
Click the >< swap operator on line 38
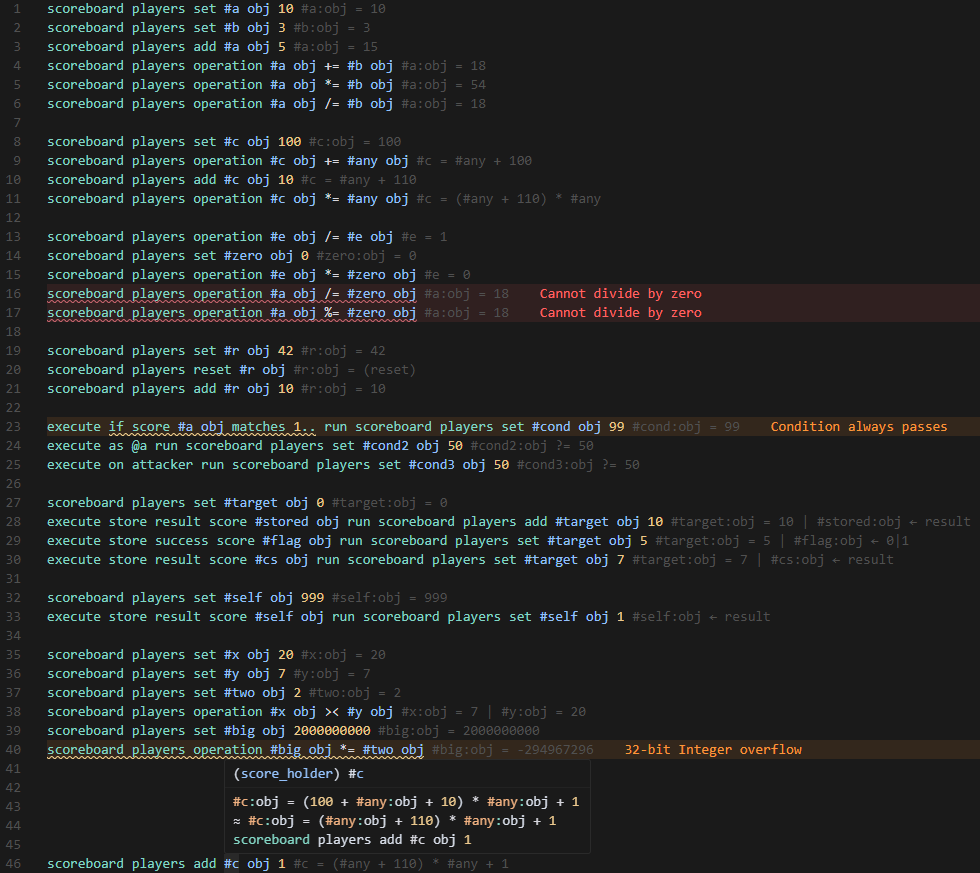coord(332,712)
